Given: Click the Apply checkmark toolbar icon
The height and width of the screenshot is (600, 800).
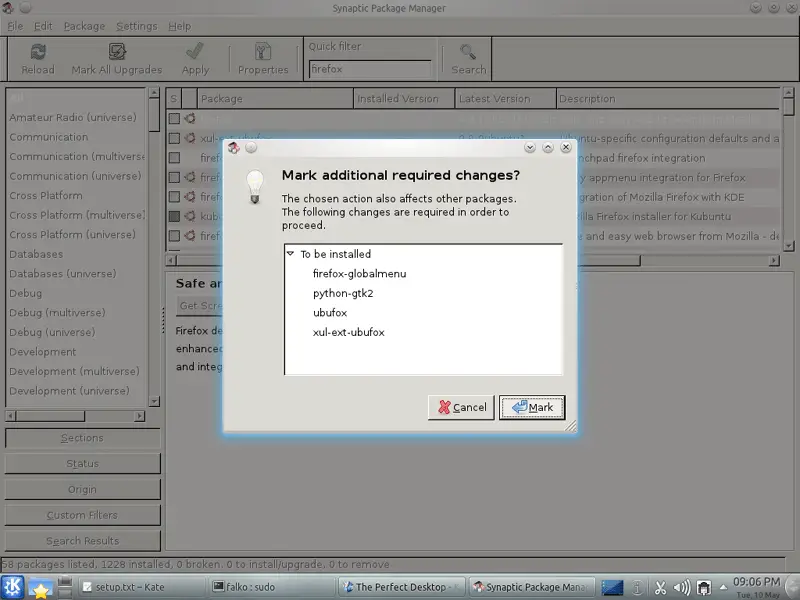Looking at the screenshot, I should tap(195, 52).
